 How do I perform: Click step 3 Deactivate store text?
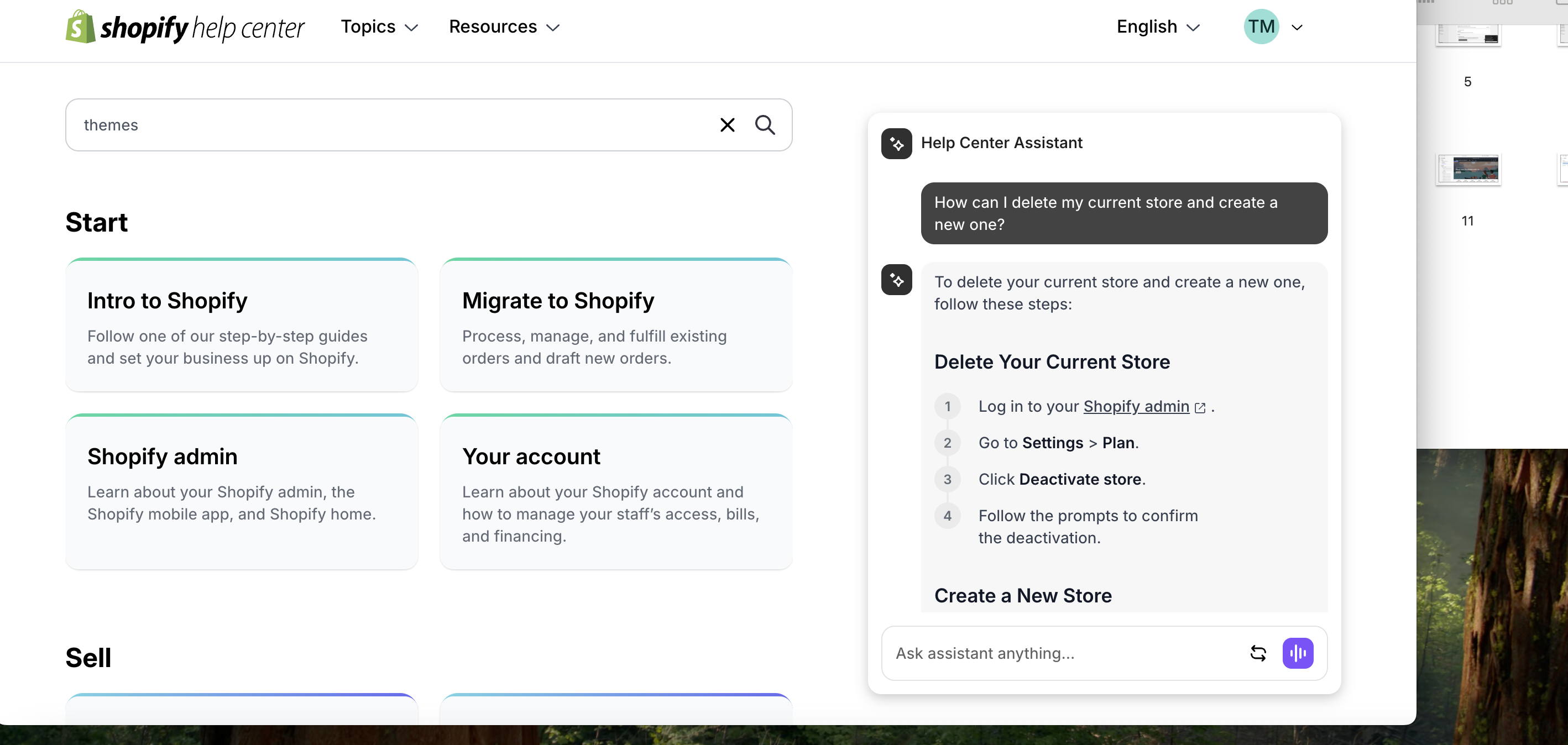pyautogui.click(x=1062, y=479)
